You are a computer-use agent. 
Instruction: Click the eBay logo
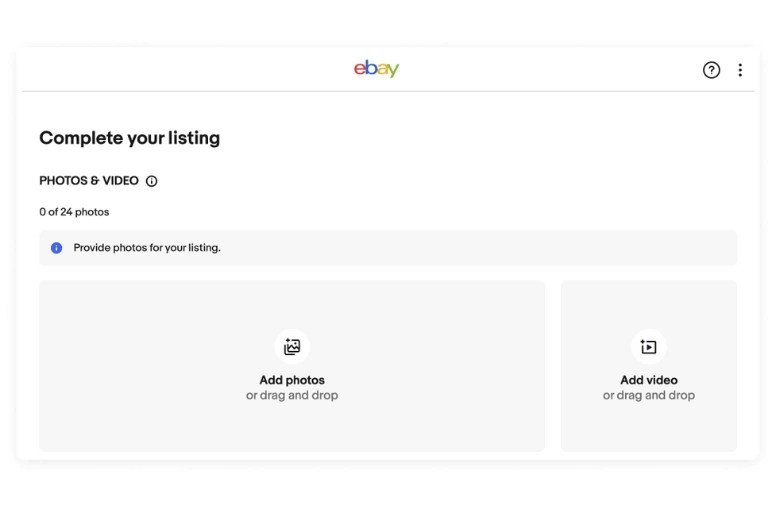376,68
